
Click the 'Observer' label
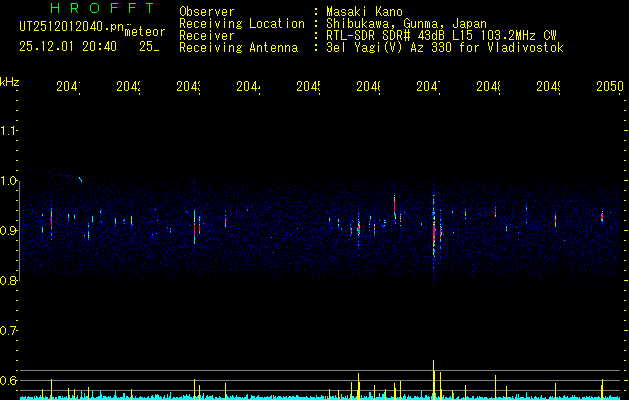pos(207,12)
